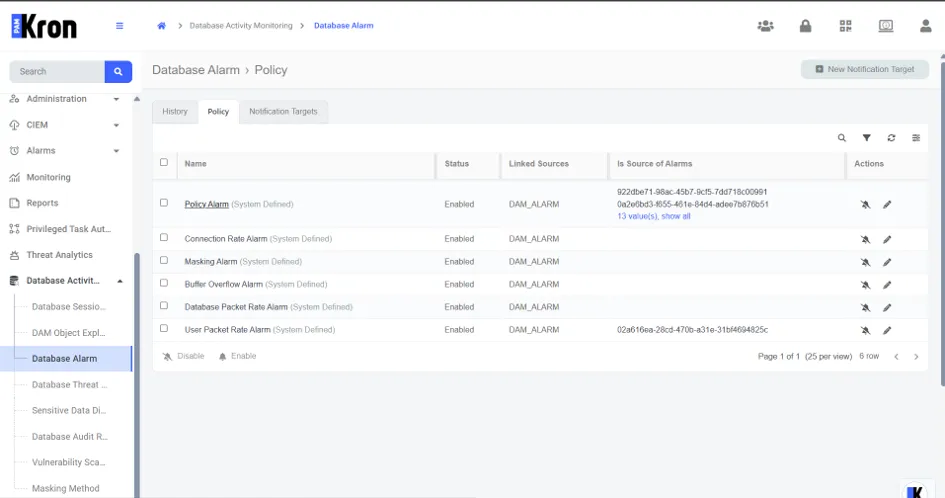
Task: Check the Masking Alarm checkbox
Action: [164, 260]
